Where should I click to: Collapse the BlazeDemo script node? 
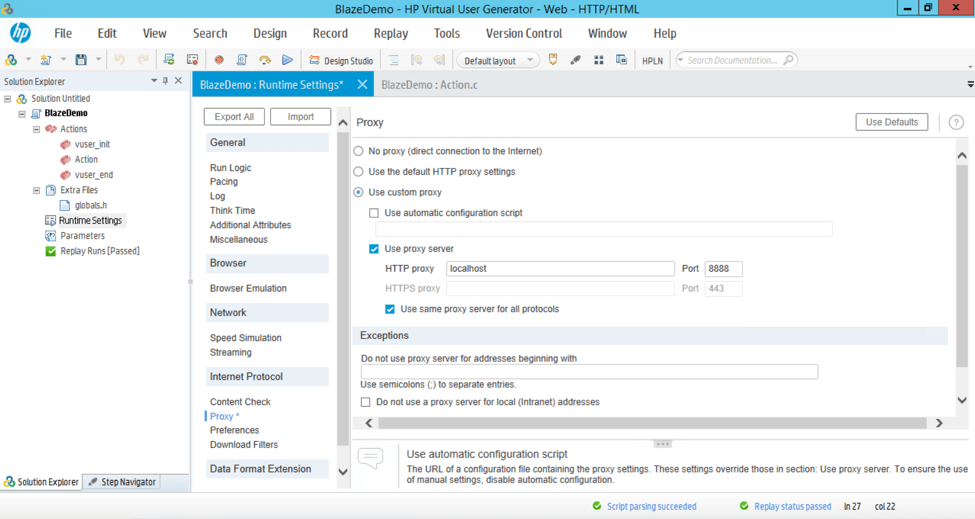(22, 114)
